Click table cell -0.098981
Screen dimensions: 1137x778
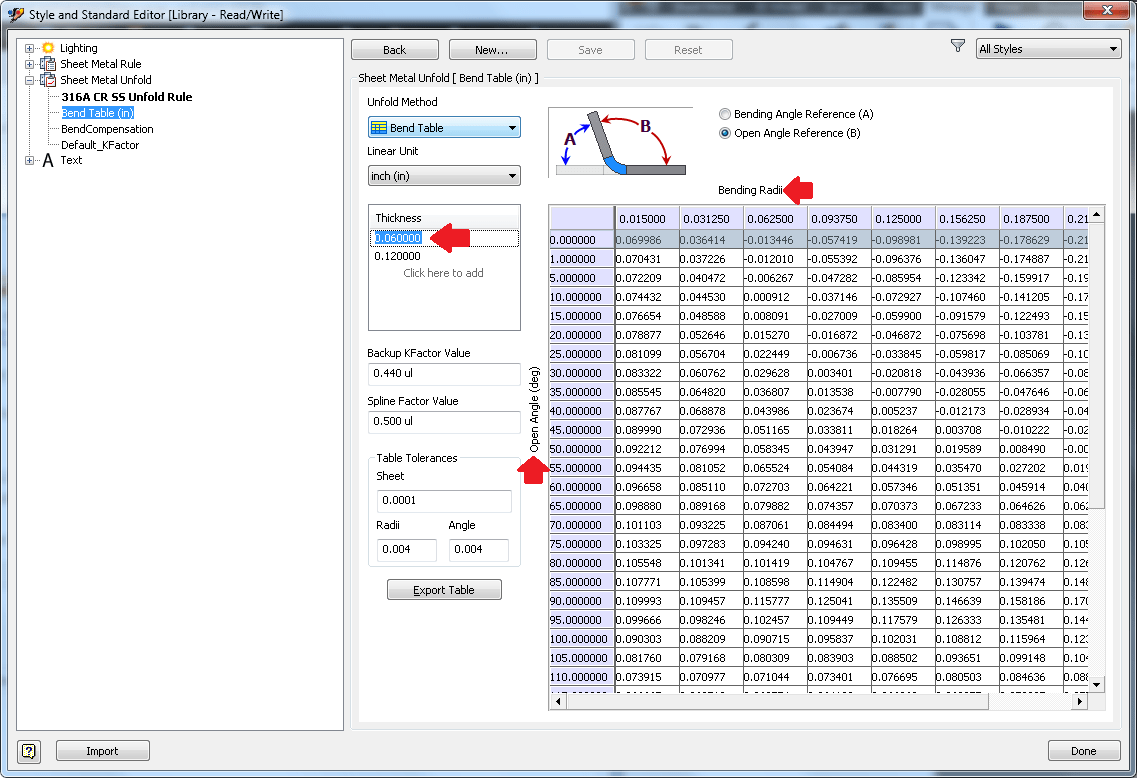point(903,239)
